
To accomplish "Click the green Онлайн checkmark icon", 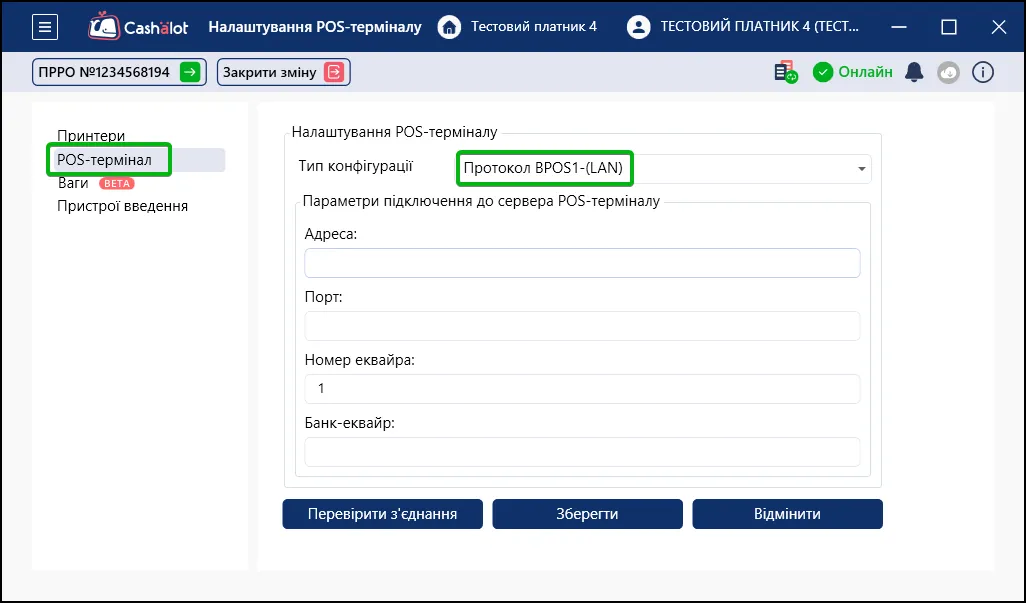I will pyautogui.click(x=823, y=72).
